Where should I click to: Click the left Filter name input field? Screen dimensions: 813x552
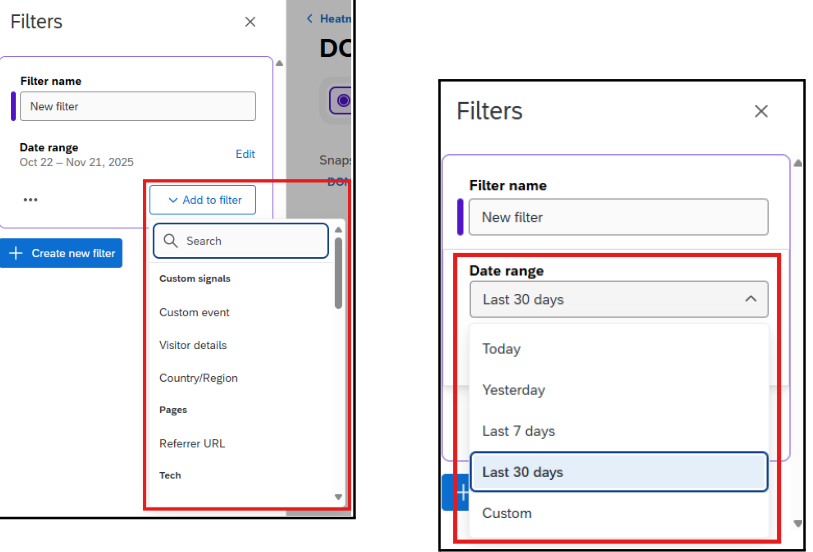pyautogui.click(x=138, y=106)
